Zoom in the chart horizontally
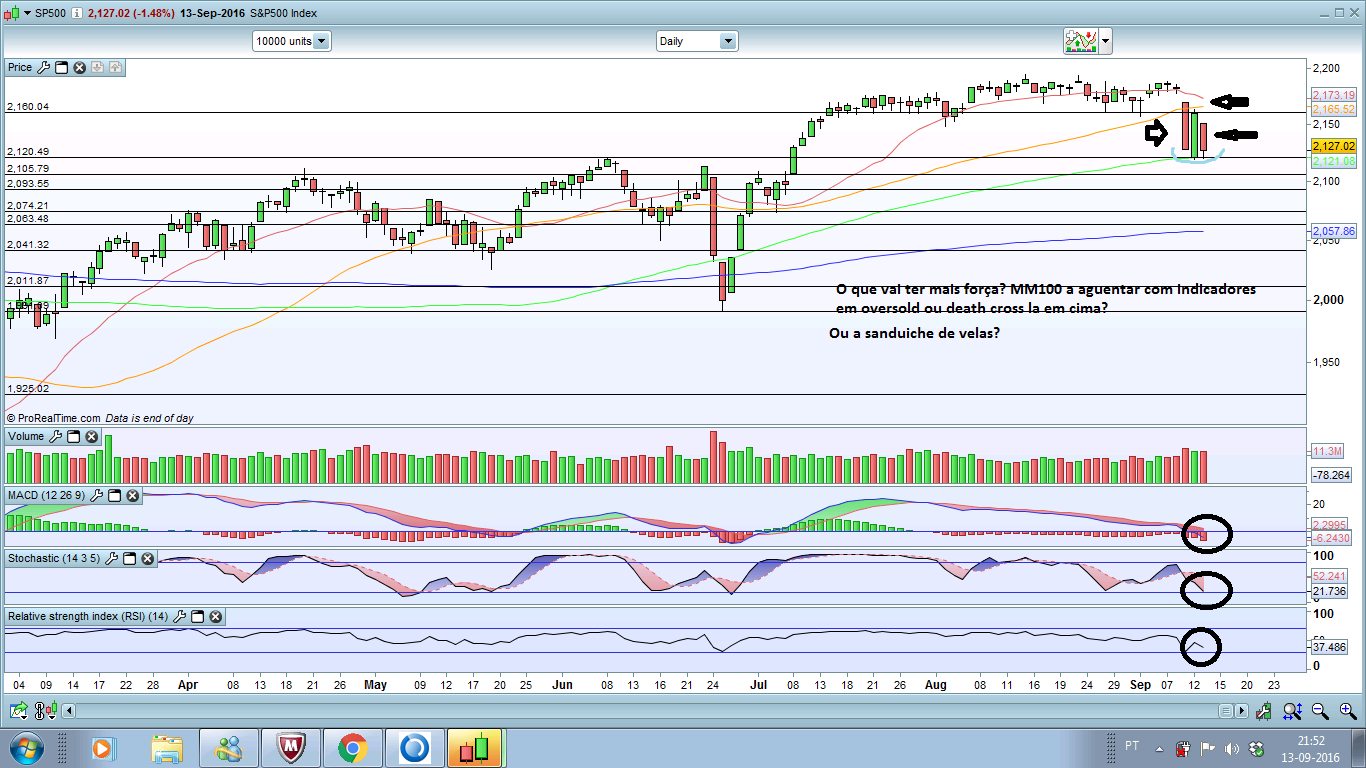This screenshot has width=1366, height=768. click(1346, 711)
